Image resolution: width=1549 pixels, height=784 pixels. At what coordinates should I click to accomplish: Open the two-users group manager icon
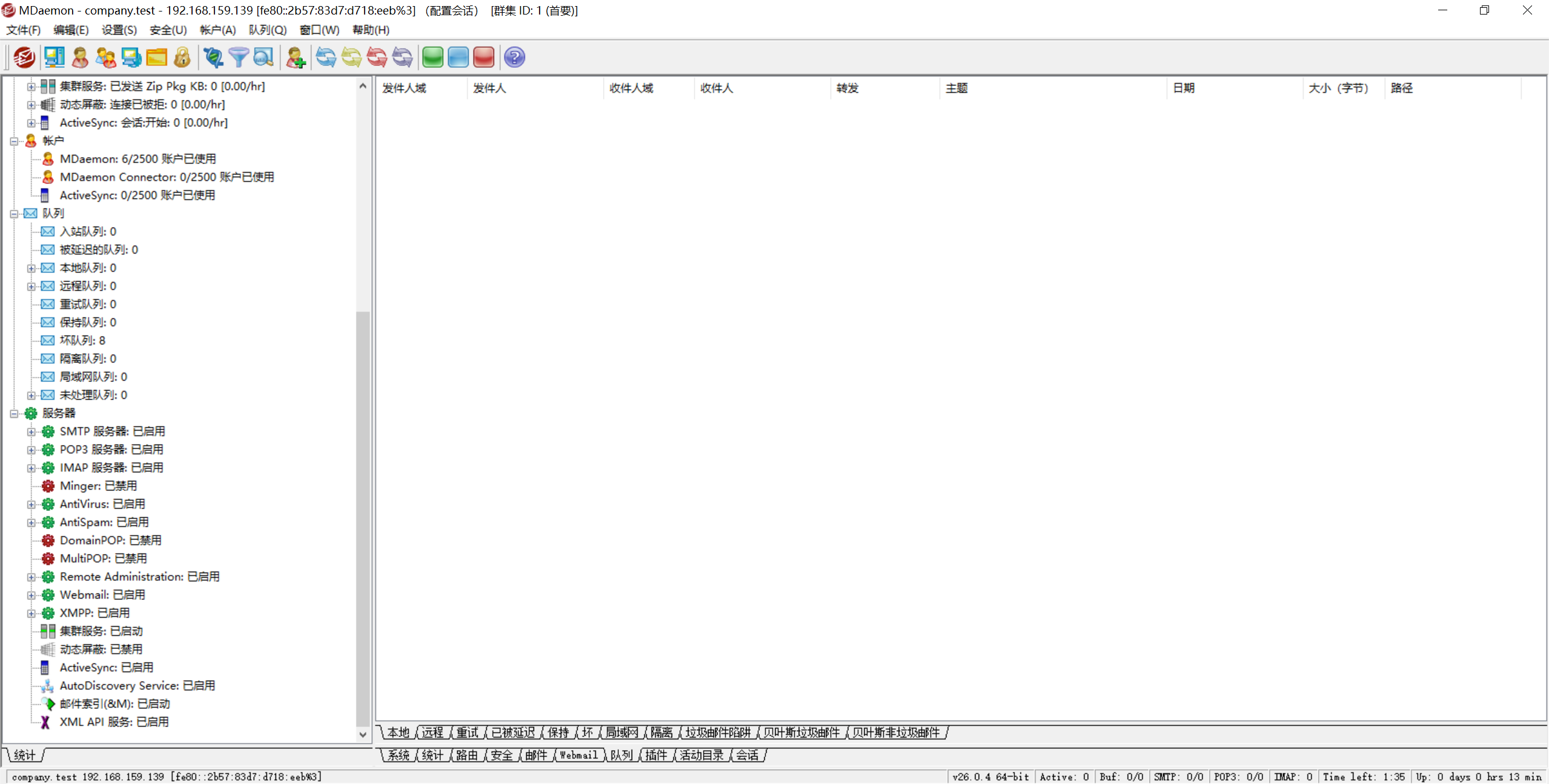pyautogui.click(x=105, y=58)
